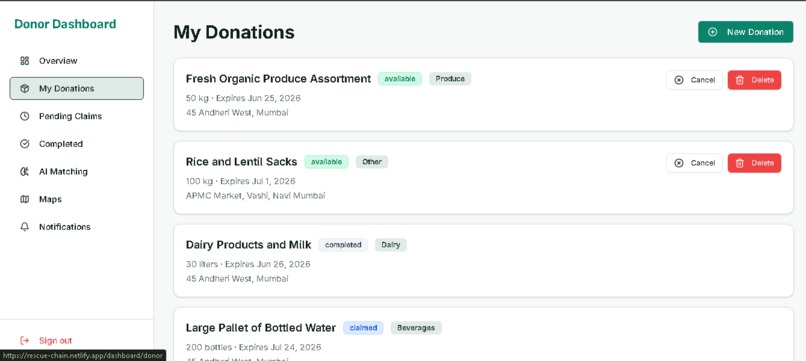Create a New Donation
This screenshot has height=361, width=806.
pyautogui.click(x=745, y=32)
